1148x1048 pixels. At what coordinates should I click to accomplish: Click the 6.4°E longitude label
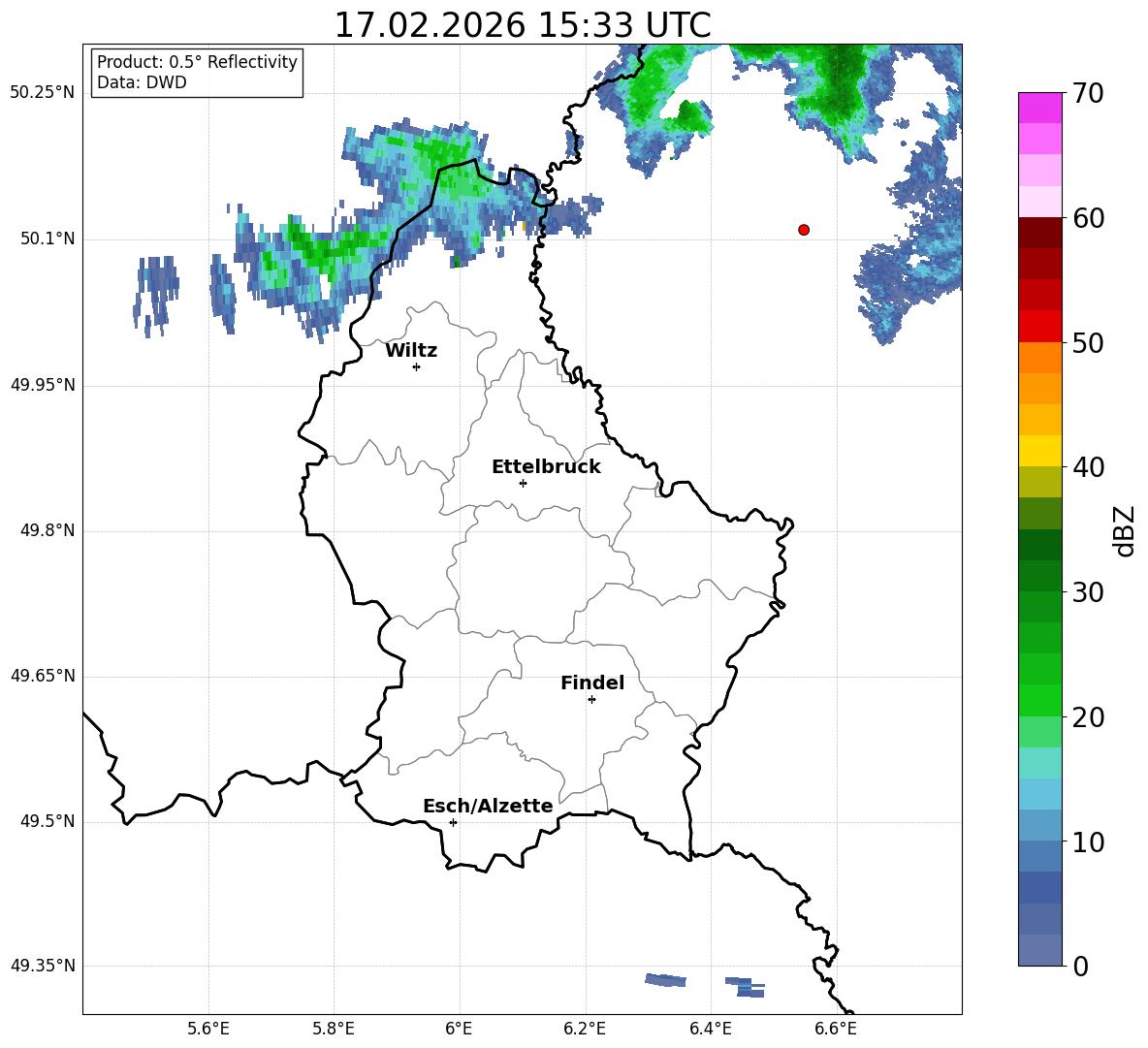710,1029
